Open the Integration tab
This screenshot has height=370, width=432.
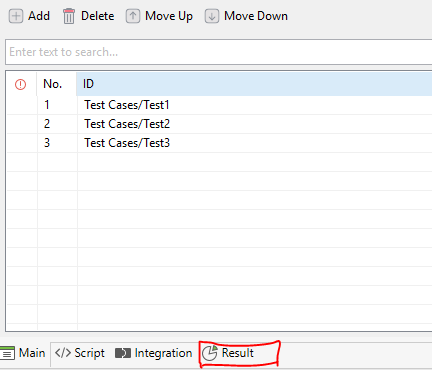coord(154,353)
